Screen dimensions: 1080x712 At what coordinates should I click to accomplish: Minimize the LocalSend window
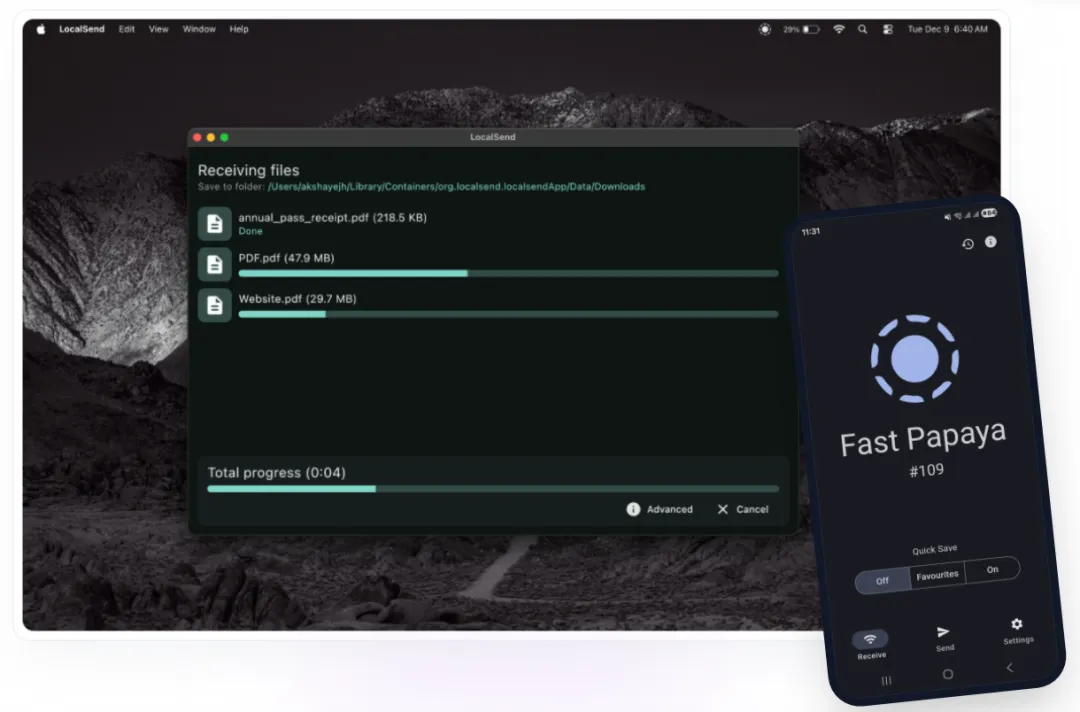[x=211, y=138]
